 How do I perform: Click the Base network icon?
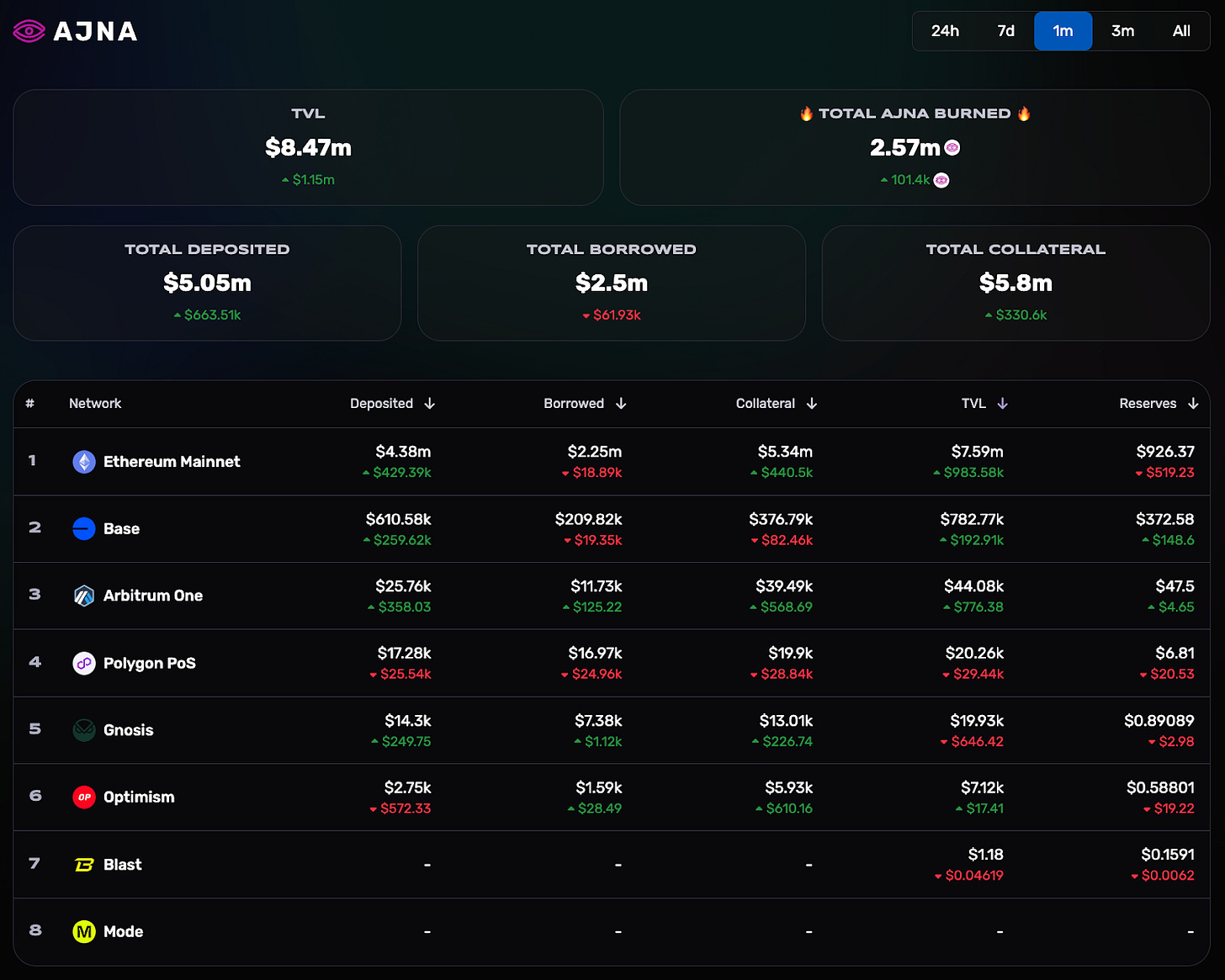(84, 529)
